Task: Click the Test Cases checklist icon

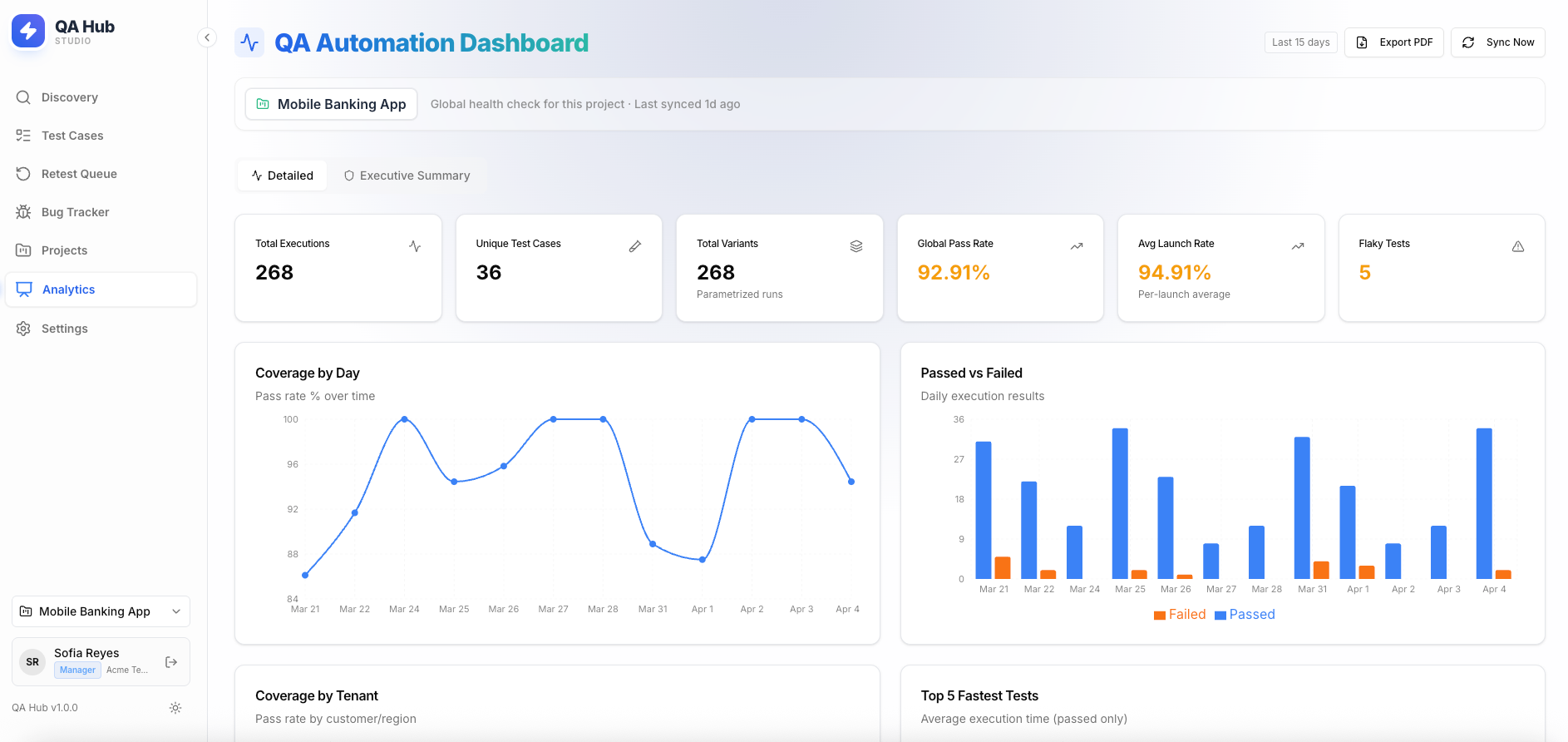Action: pos(23,136)
